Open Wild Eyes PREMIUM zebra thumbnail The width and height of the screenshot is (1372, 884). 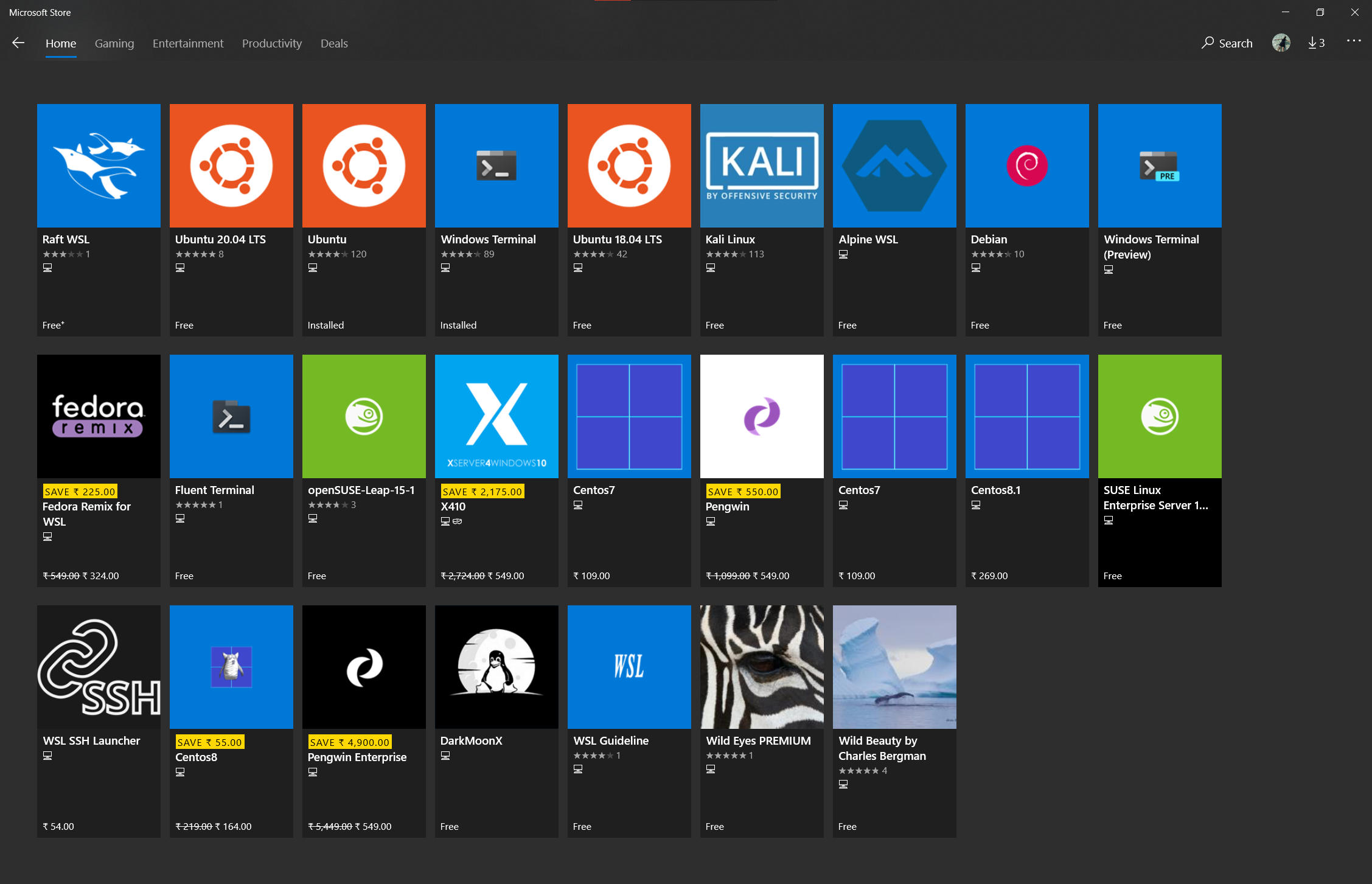point(762,667)
